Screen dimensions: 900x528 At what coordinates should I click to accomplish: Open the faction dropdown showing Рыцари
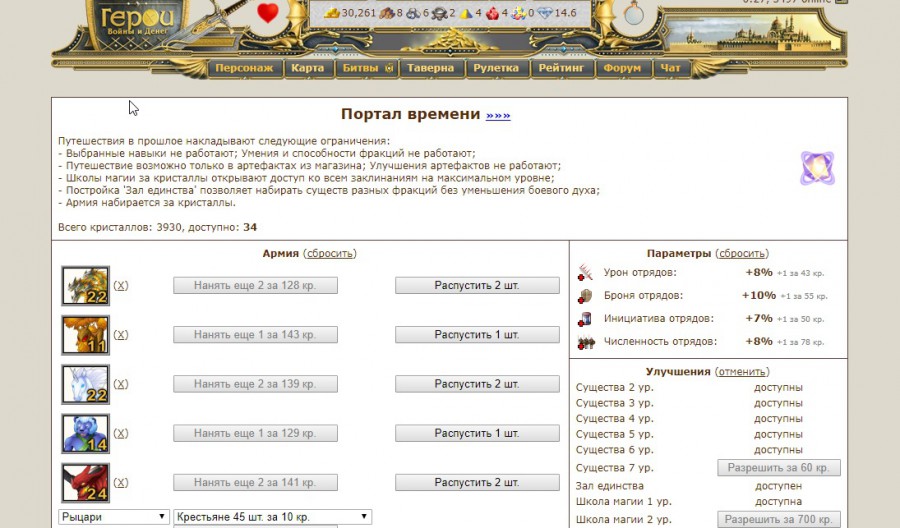click(x=113, y=517)
